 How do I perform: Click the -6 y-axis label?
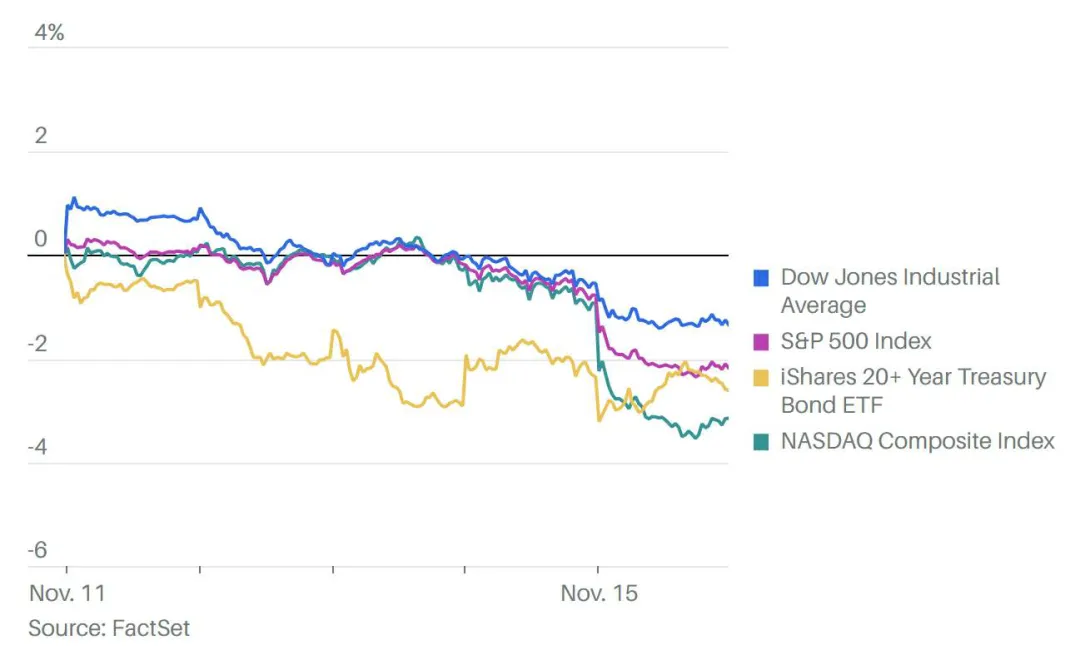coord(38,550)
